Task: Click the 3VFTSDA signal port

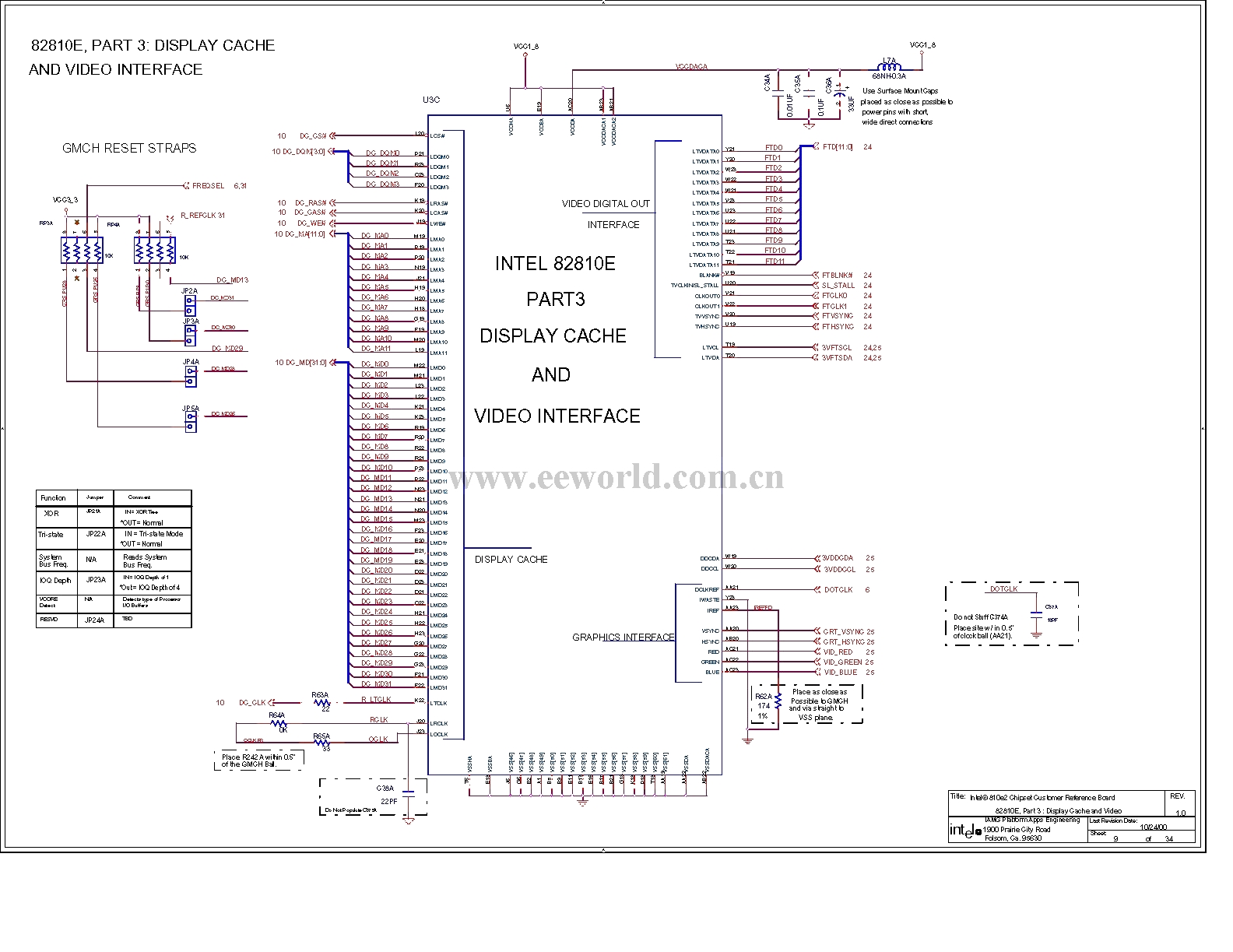Action: tap(832, 357)
